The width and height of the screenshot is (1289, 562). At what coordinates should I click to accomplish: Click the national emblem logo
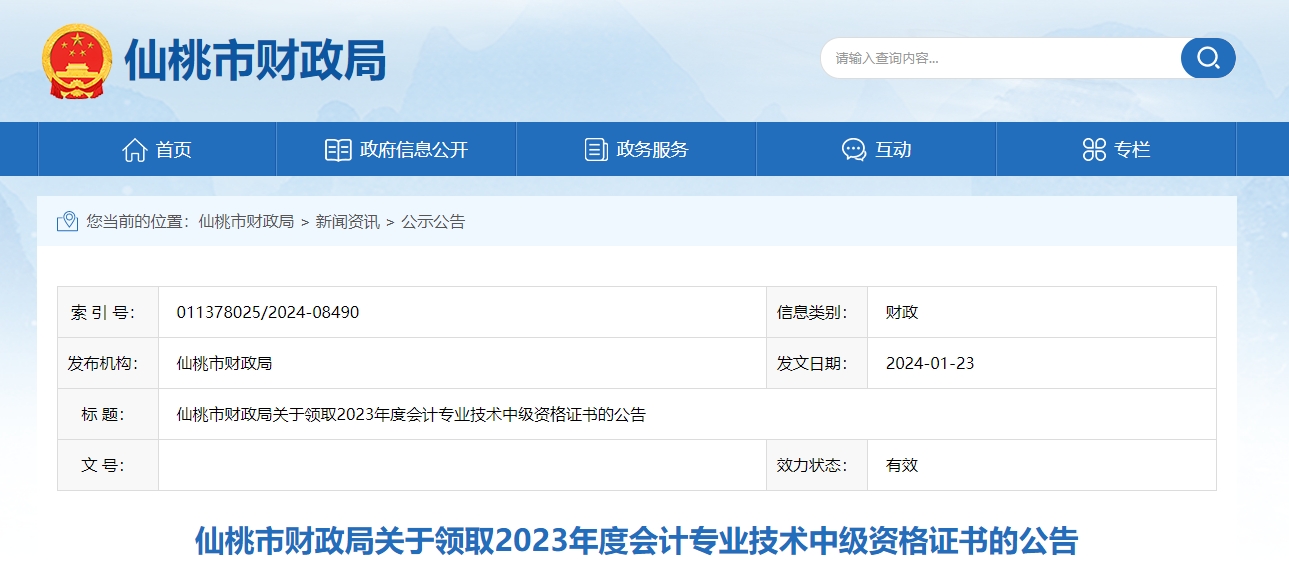point(77,61)
